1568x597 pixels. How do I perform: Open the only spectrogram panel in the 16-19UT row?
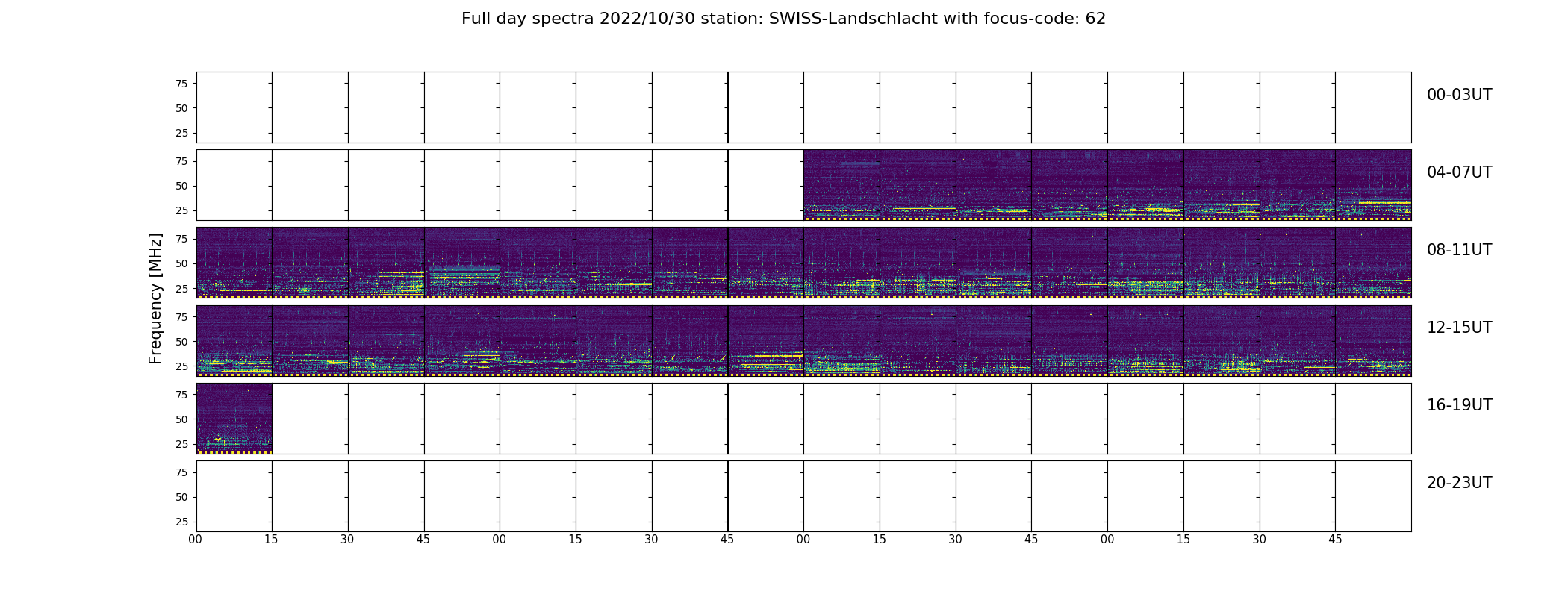pos(234,419)
